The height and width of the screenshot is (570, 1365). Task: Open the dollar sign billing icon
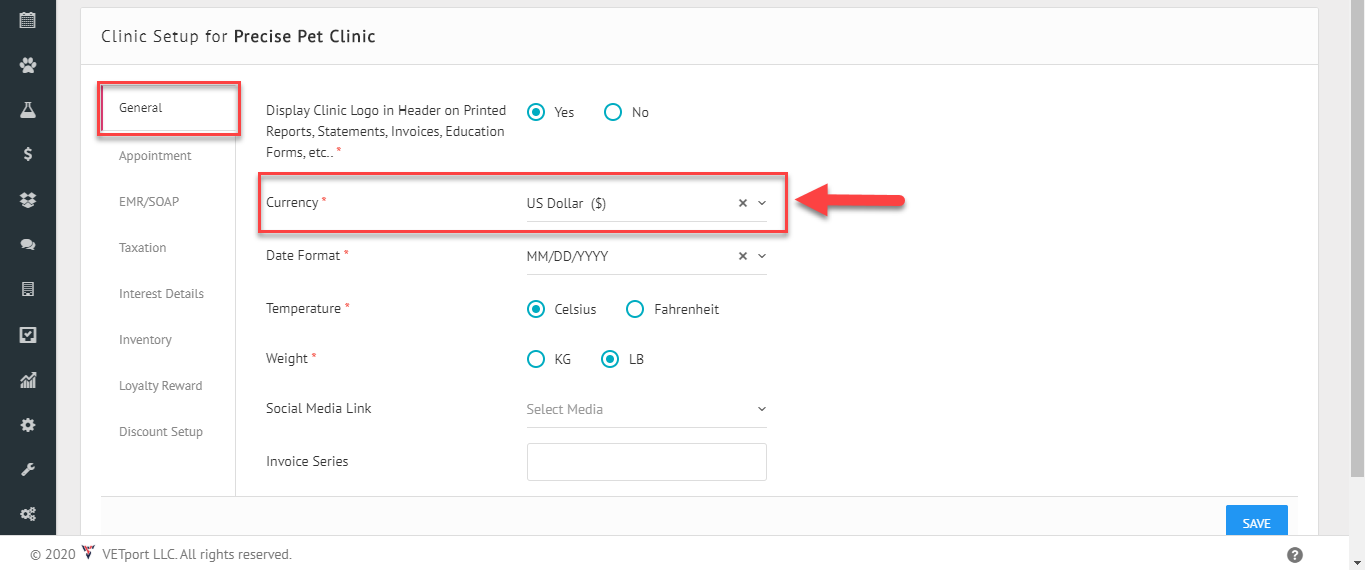28,154
